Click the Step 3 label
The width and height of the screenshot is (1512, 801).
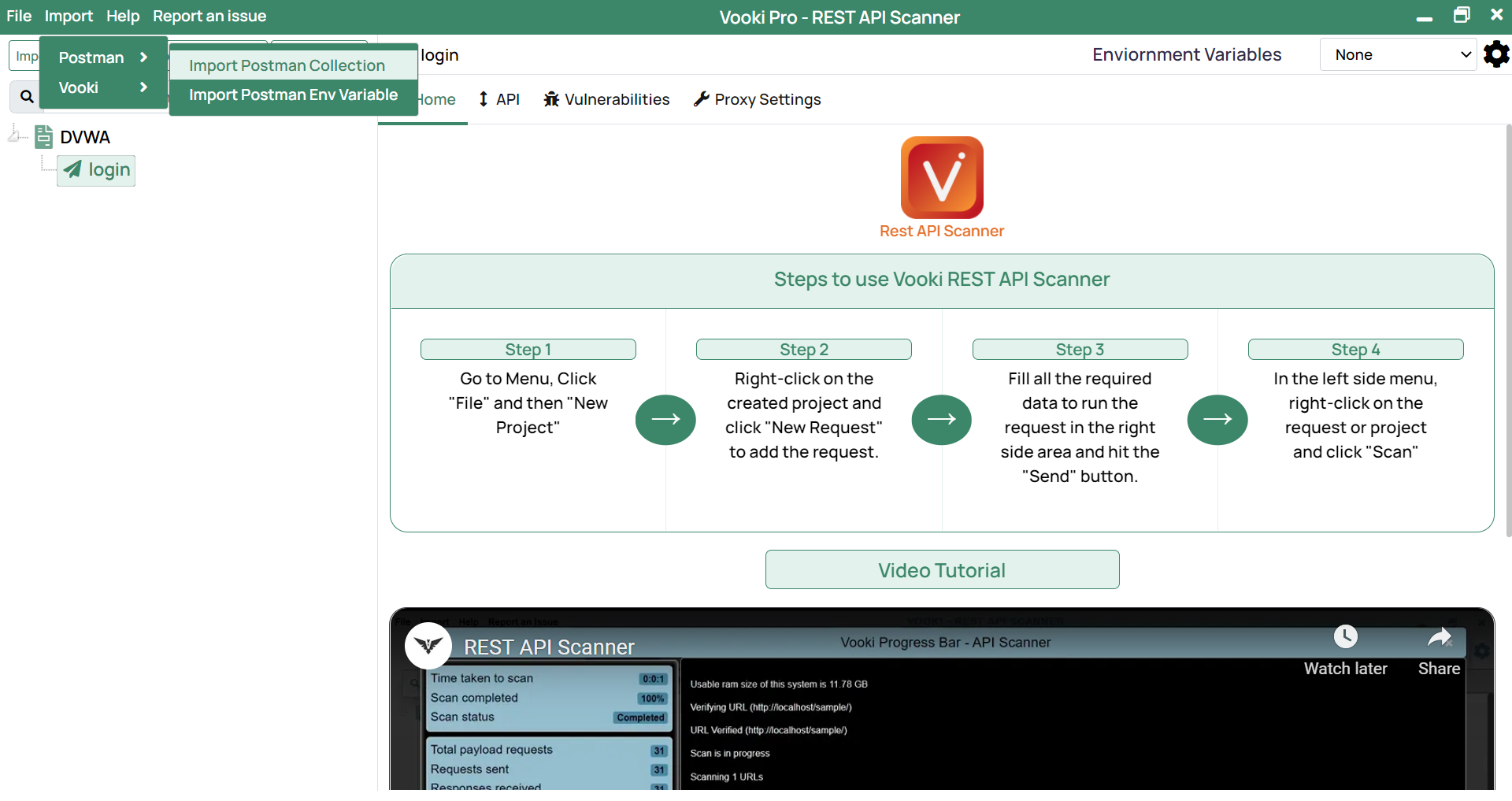tap(1080, 349)
